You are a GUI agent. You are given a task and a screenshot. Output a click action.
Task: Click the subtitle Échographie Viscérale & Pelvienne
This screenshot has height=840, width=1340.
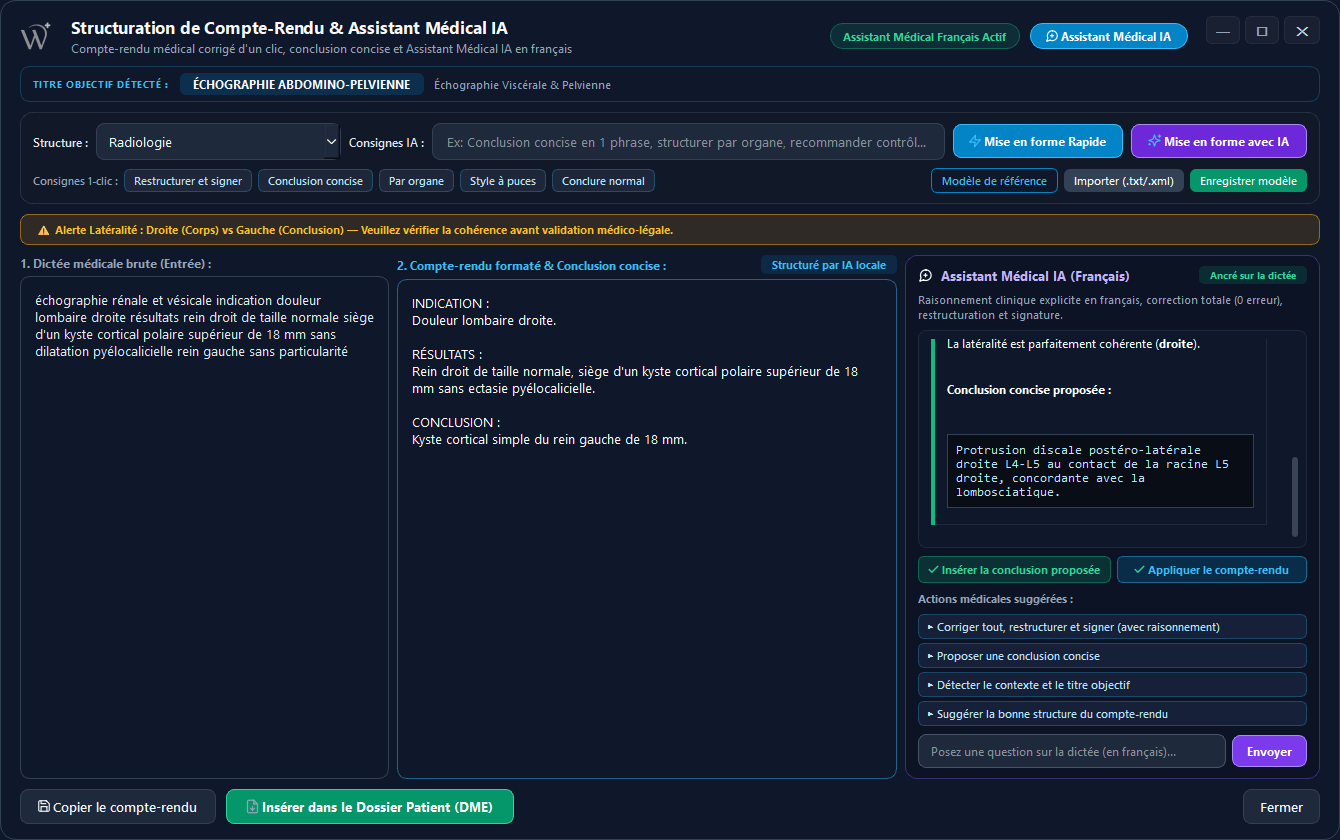[522, 85]
